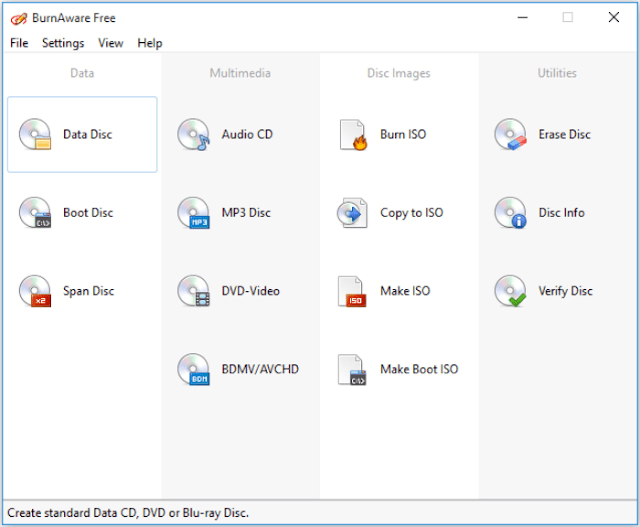Image resolution: width=640 pixels, height=527 pixels.
Task: Open the File menu
Action: click(19, 43)
